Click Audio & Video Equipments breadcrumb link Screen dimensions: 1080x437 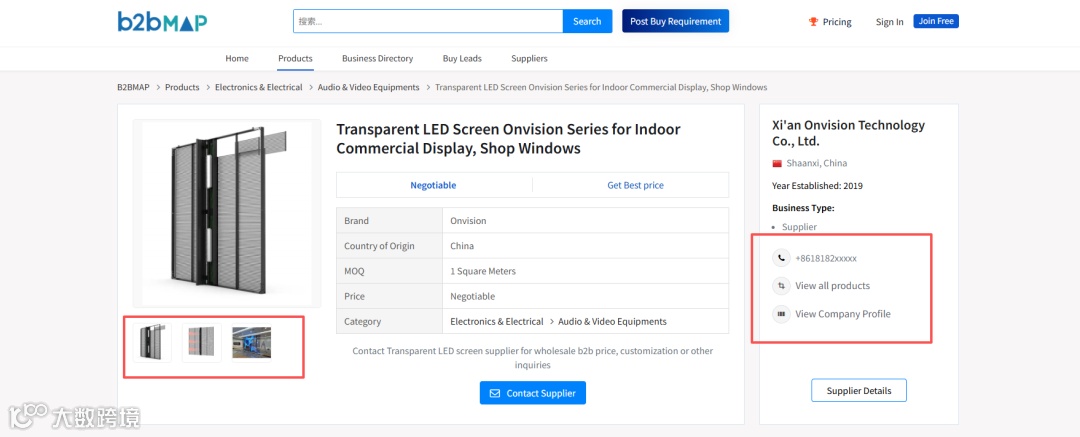tap(368, 88)
